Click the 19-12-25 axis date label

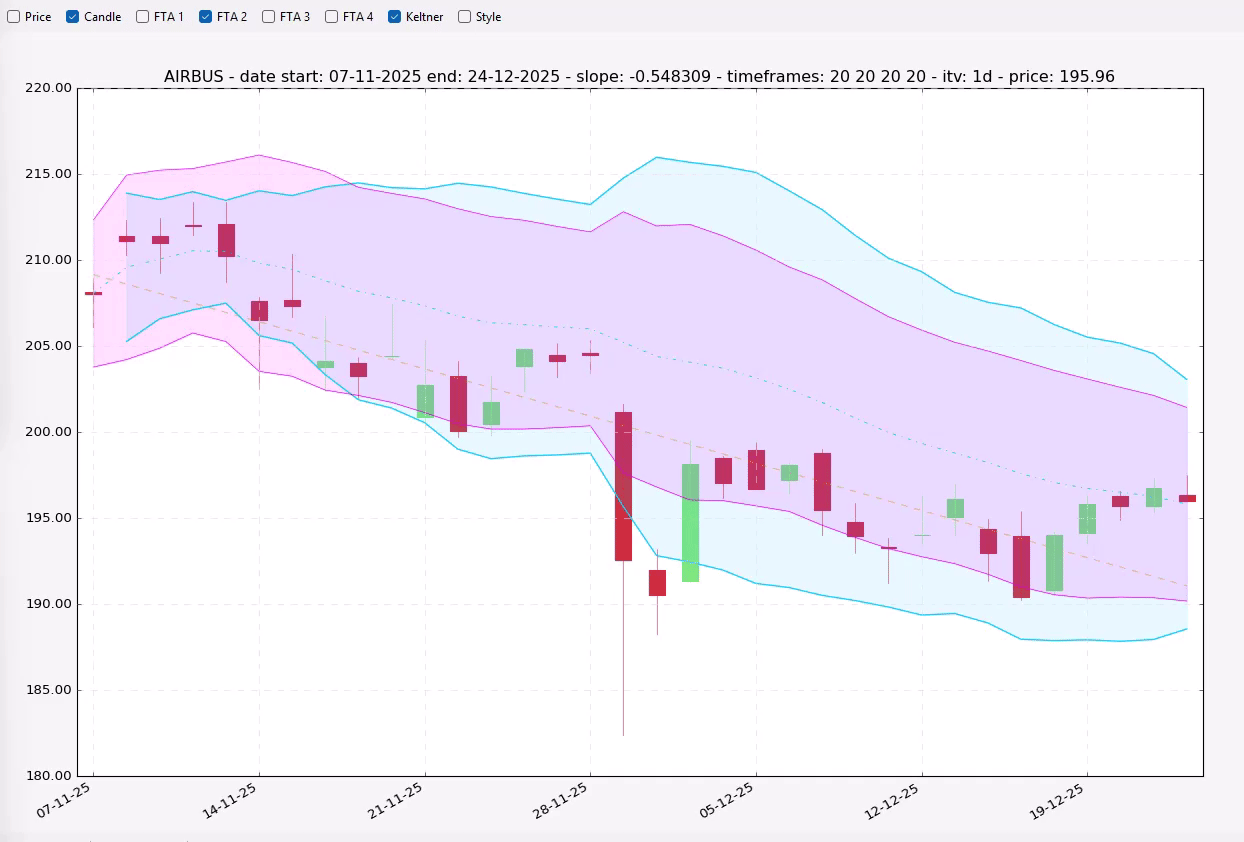tap(1056, 801)
